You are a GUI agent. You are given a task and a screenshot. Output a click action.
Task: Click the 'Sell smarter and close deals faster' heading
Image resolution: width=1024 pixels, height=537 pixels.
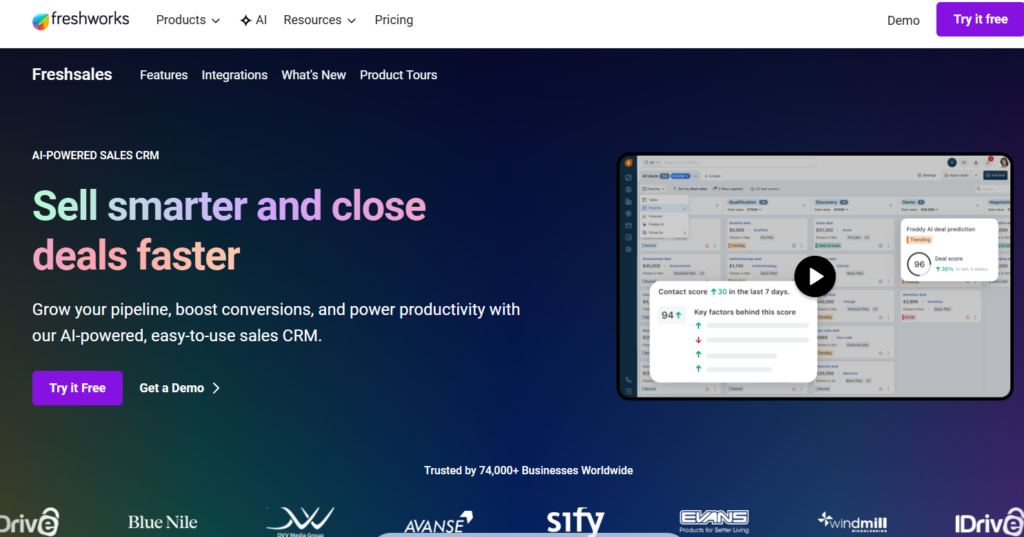pyautogui.click(x=229, y=231)
